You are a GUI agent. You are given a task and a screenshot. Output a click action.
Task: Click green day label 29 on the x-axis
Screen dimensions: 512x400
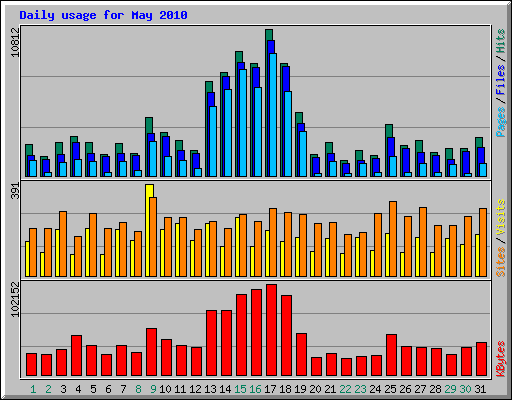click(x=450, y=389)
